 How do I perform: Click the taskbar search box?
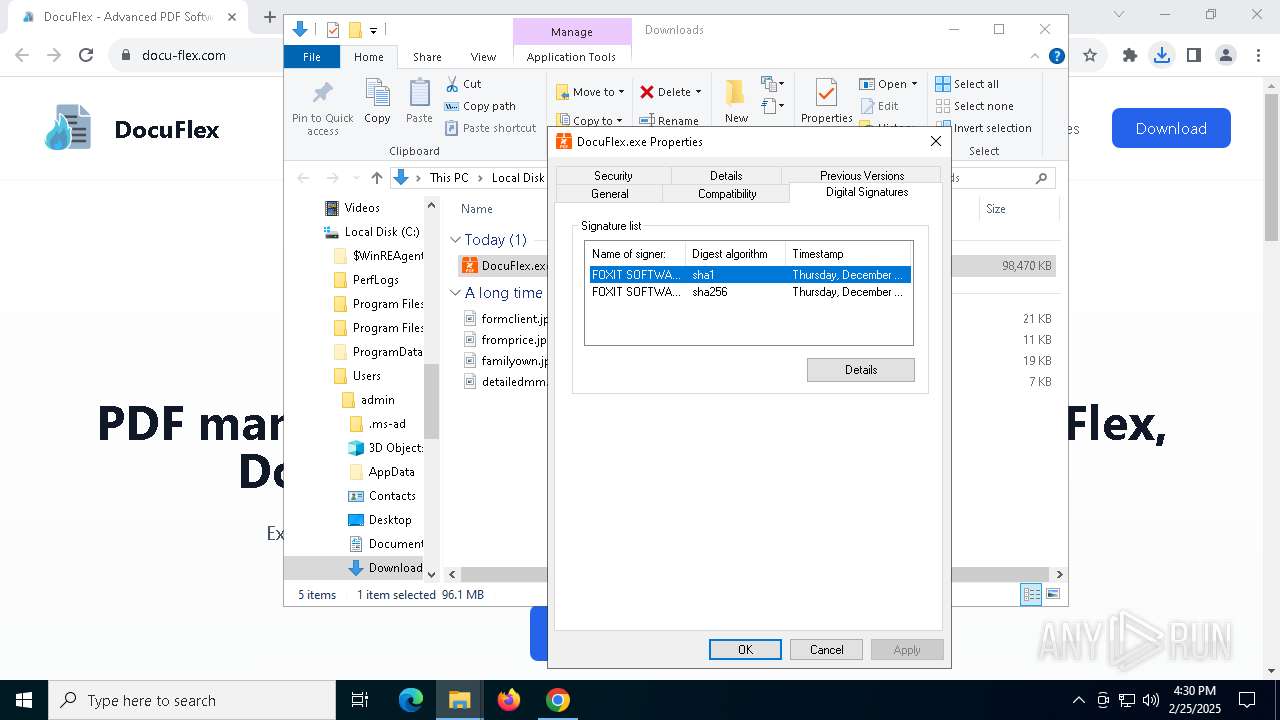192,700
